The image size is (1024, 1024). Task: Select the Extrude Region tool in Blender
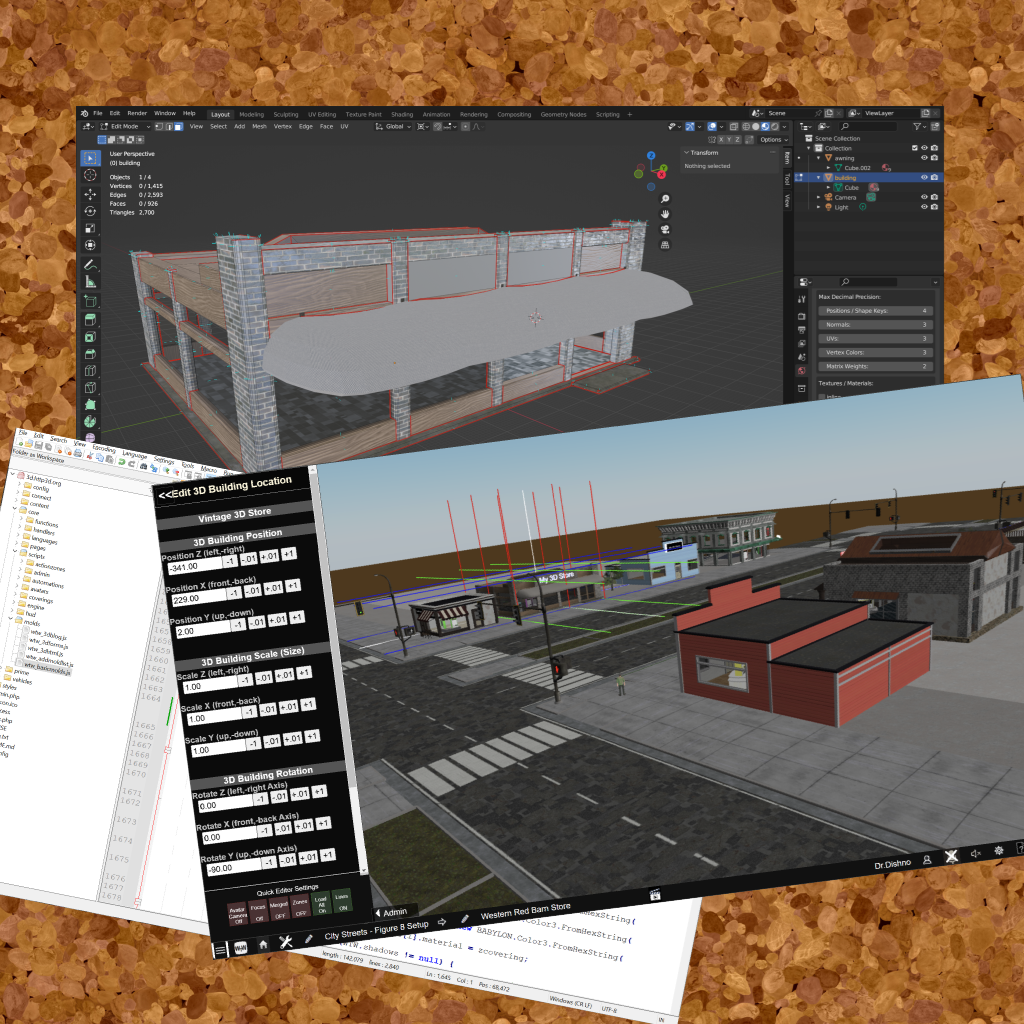pyautogui.click(x=91, y=320)
